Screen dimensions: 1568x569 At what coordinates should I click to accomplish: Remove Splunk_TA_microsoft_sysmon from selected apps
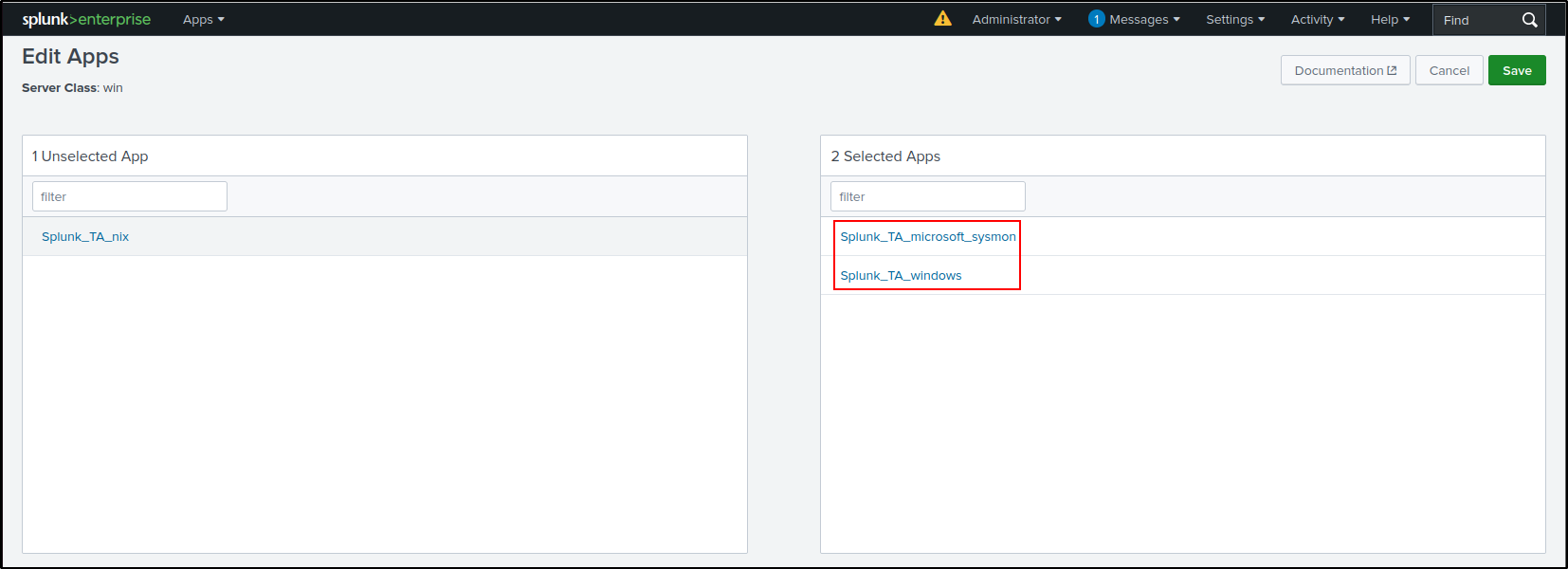click(x=928, y=236)
